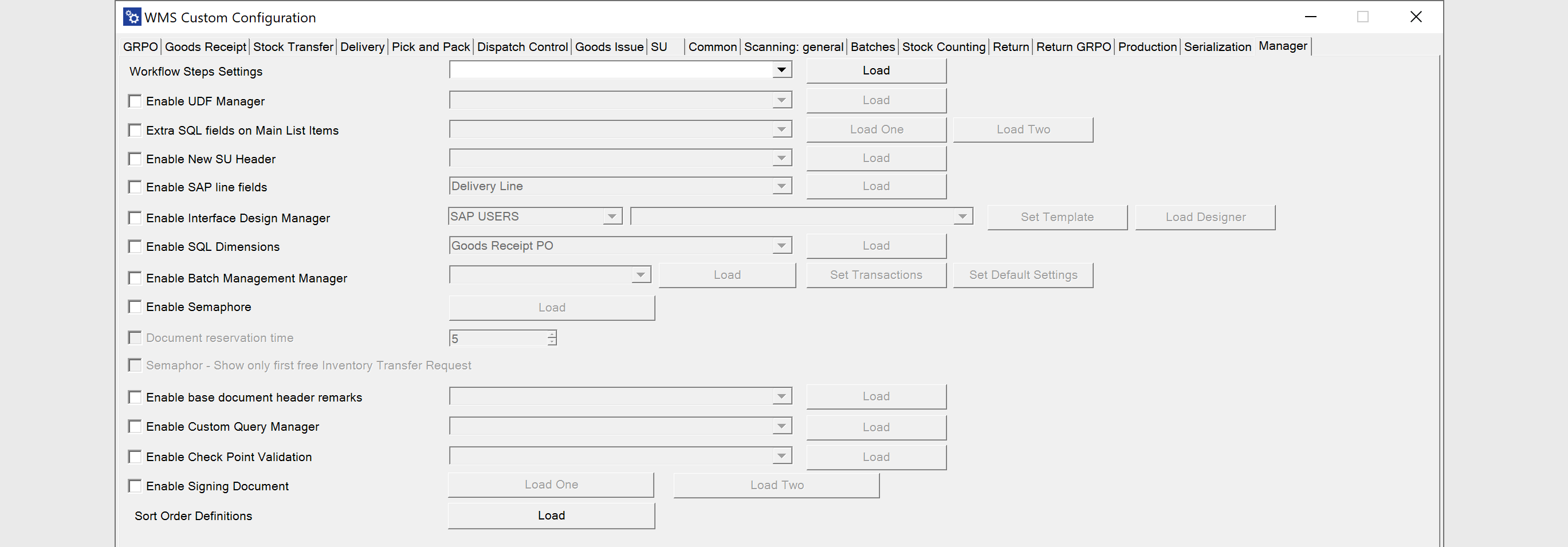Close the WMS Custom Configuration window
This screenshot has height=547, width=1568.
pos(1416,17)
